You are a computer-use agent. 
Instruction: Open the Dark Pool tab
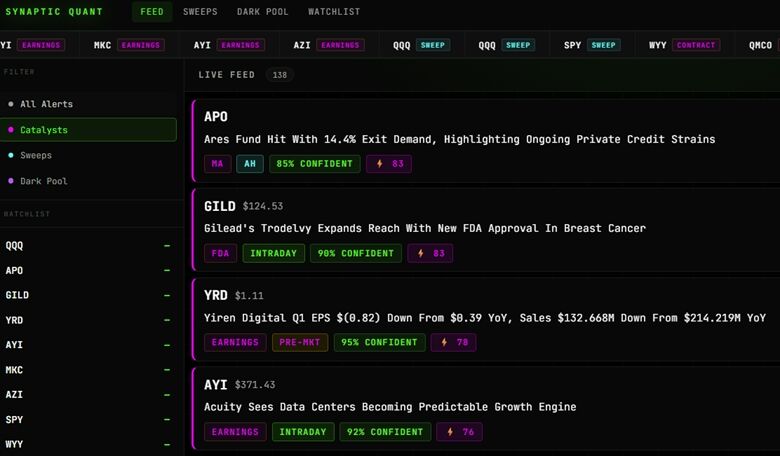(262, 12)
